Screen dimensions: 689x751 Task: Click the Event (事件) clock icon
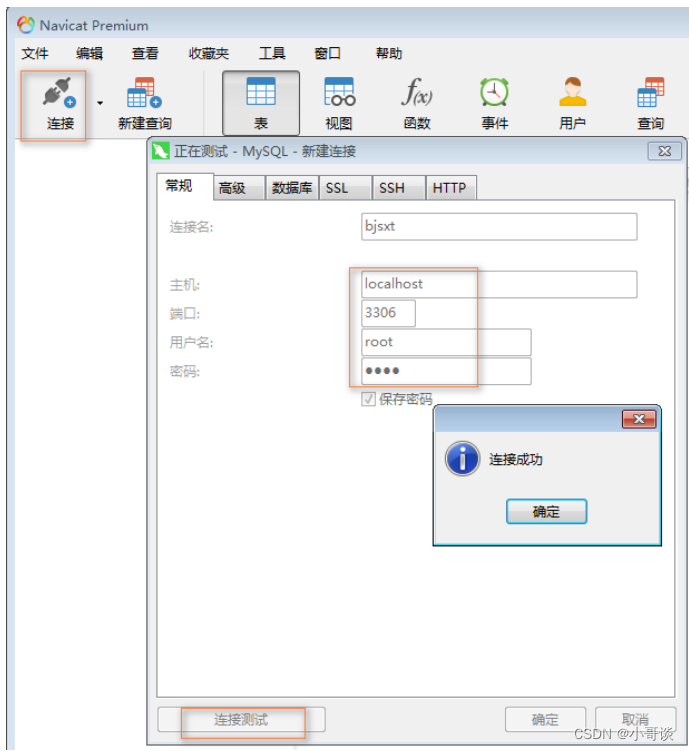click(x=495, y=92)
